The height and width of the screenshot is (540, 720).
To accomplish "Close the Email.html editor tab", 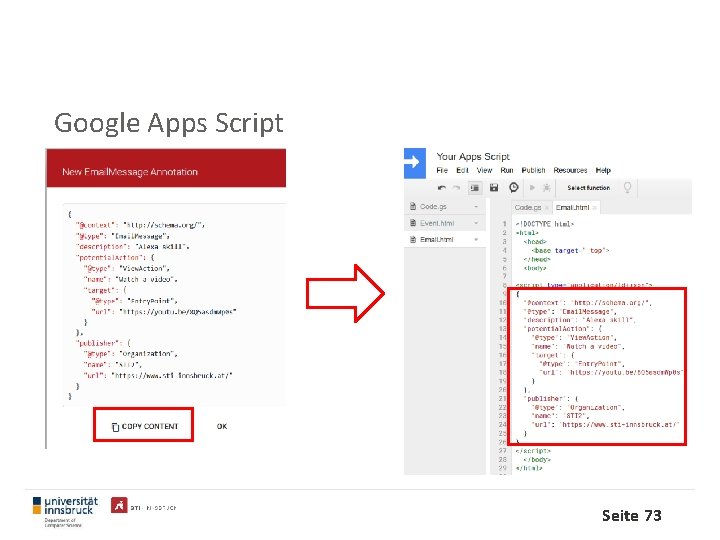I will coord(594,208).
